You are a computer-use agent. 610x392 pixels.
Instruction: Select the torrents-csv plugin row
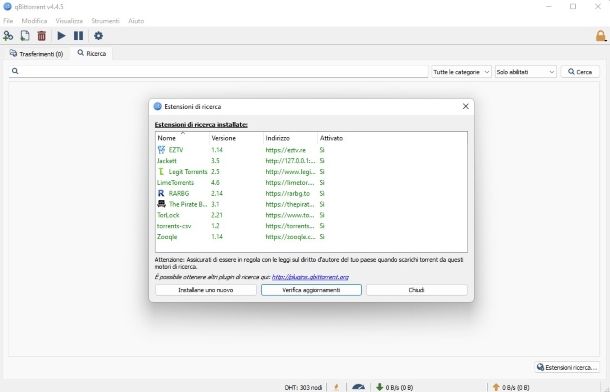coord(311,226)
